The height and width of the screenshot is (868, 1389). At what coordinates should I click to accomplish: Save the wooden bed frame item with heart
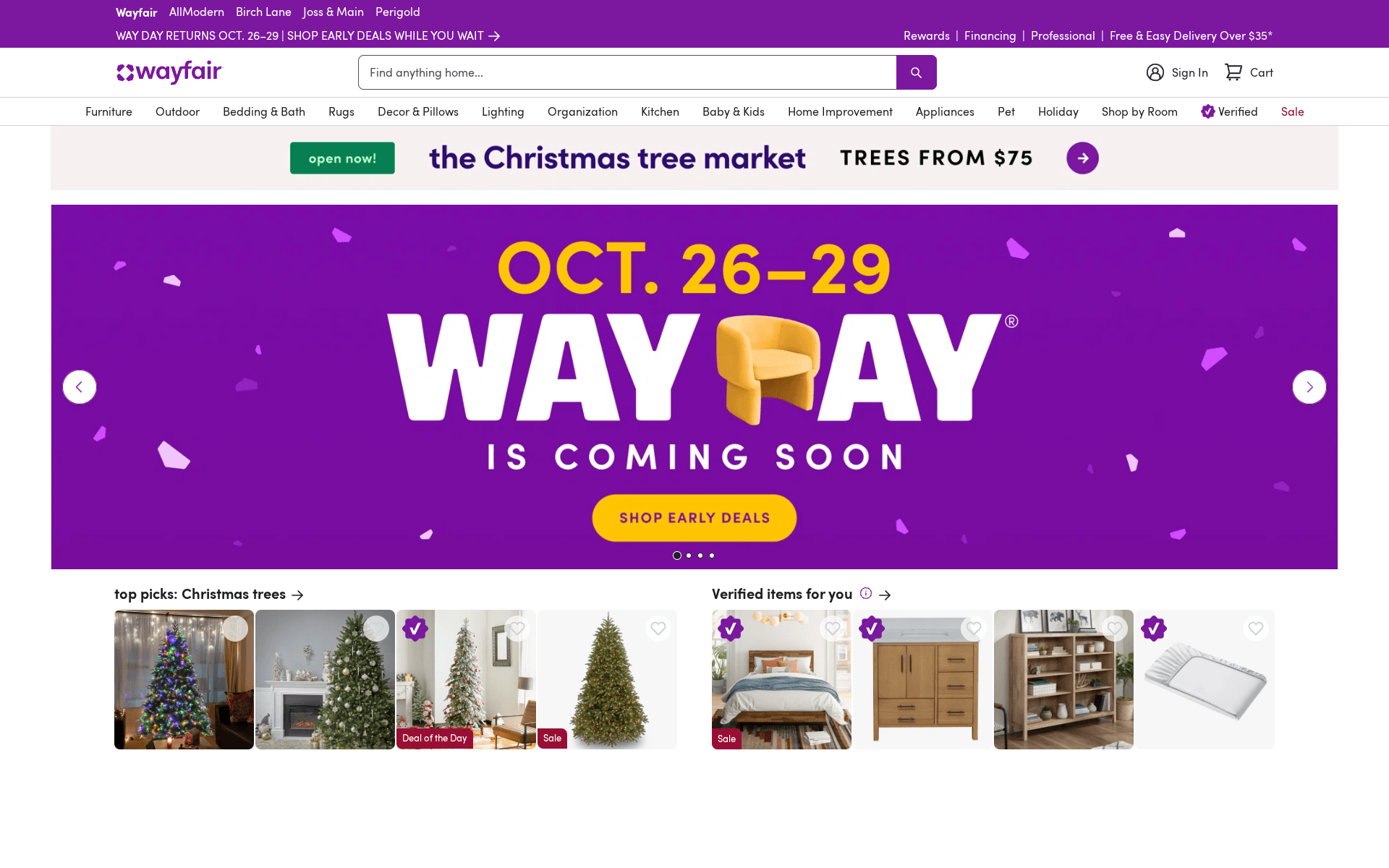tap(833, 629)
